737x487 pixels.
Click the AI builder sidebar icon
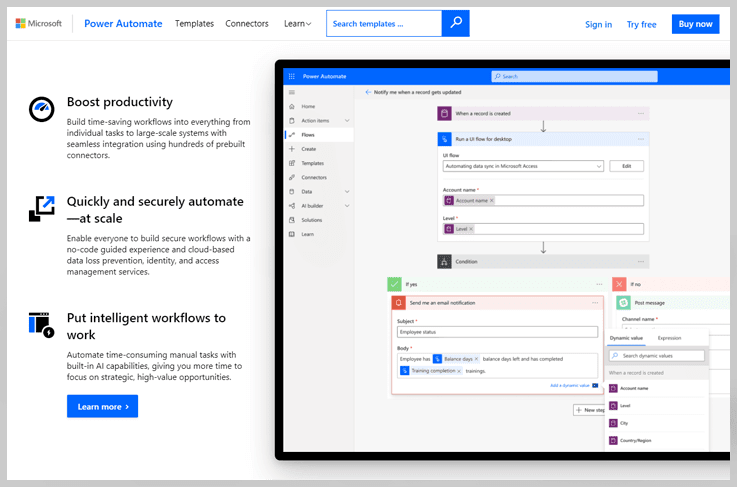pos(292,206)
